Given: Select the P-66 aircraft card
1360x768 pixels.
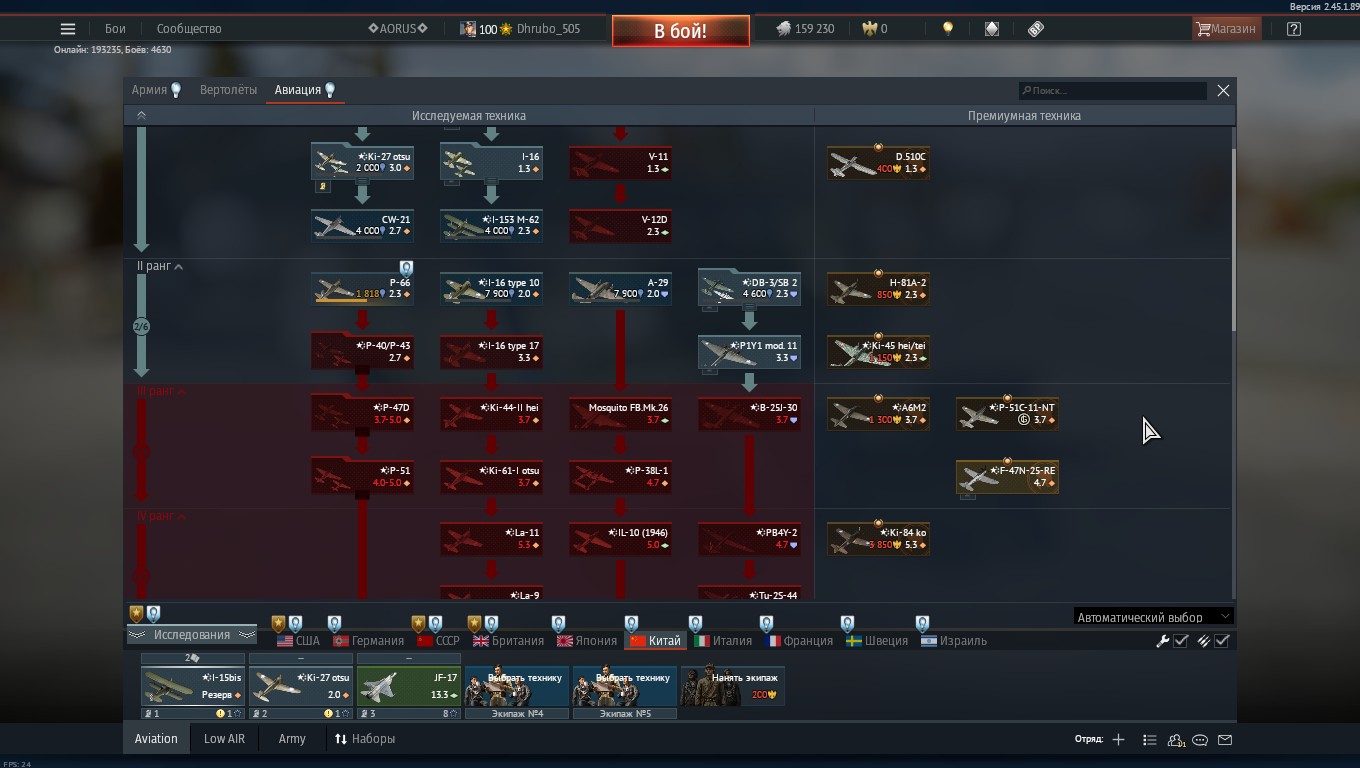Looking at the screenshot, I should 362,288.
